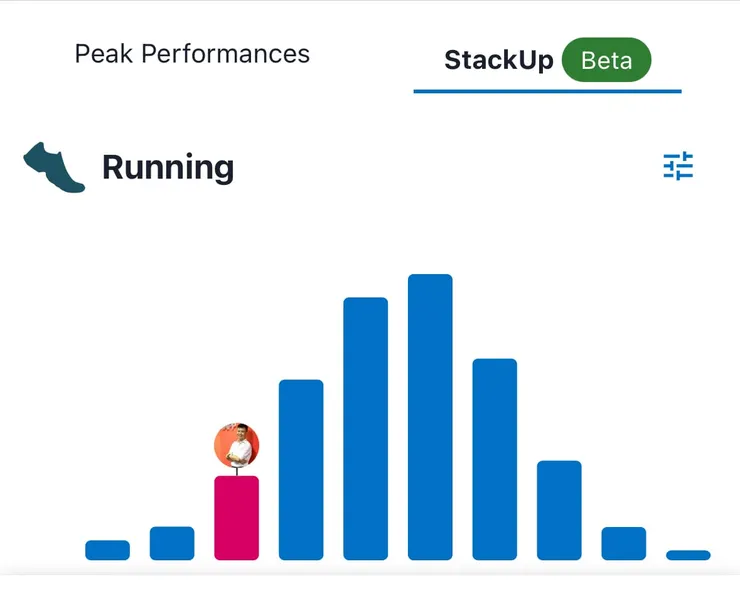Click the blue underline beneath StackUp
Image resolution: width=740 pixels, height=594 pixels.
(x=547, y=91)
